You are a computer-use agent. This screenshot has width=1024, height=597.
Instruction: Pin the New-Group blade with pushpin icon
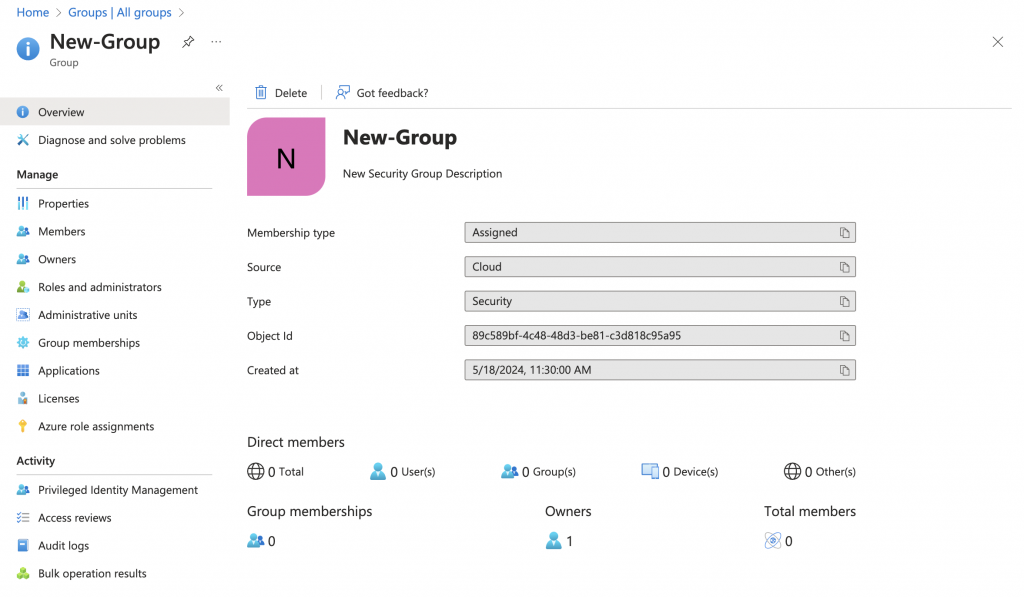point(188,42)
